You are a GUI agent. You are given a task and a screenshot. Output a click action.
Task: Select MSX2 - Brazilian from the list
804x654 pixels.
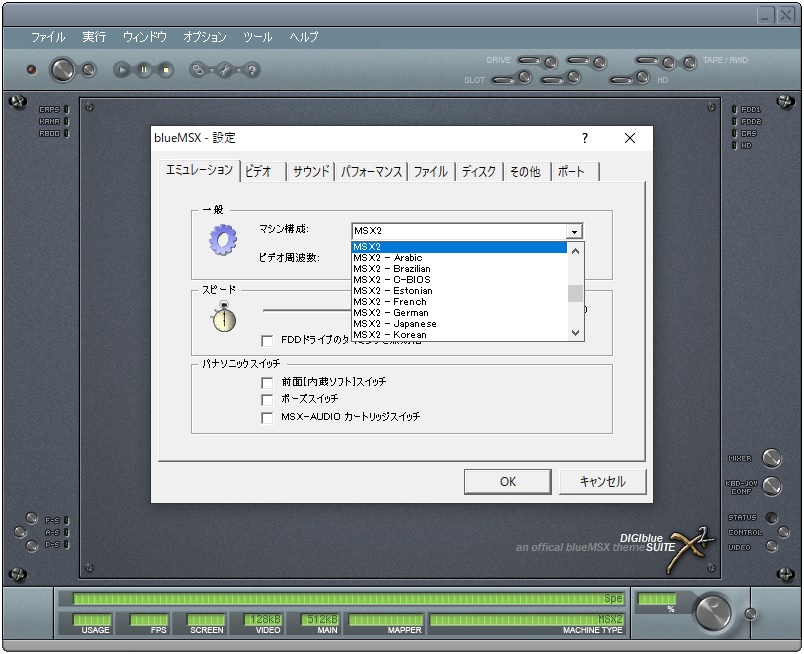(x=459, y=269)
